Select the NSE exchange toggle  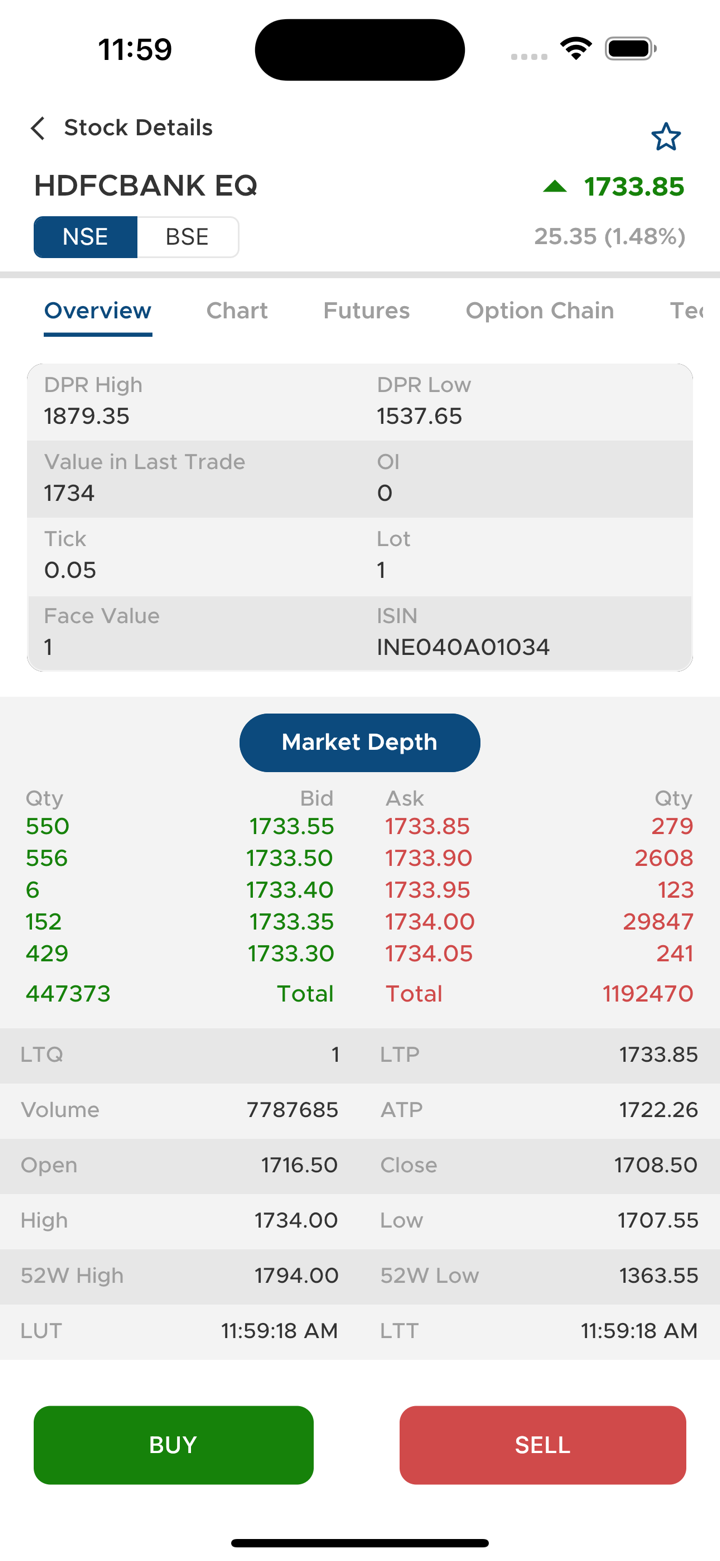[85, 237]
